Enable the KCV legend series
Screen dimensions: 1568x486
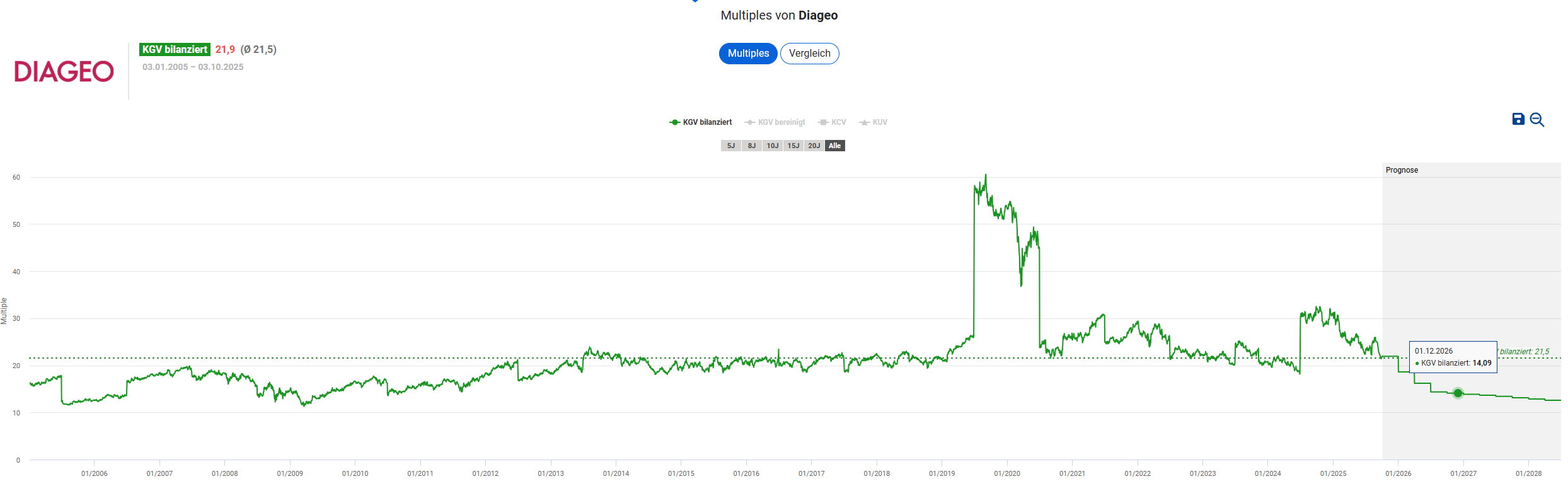click(833, 122)
